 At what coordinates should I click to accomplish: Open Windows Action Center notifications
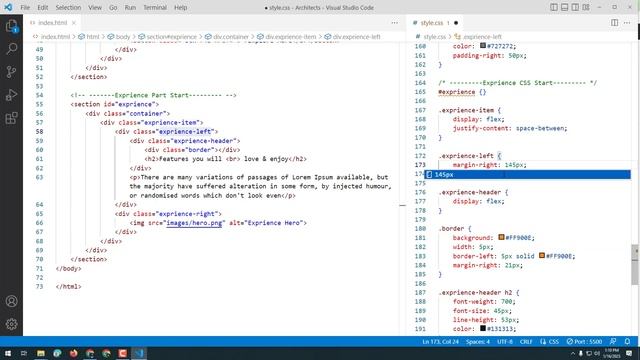pyautogui.click(x=629, y=353)
